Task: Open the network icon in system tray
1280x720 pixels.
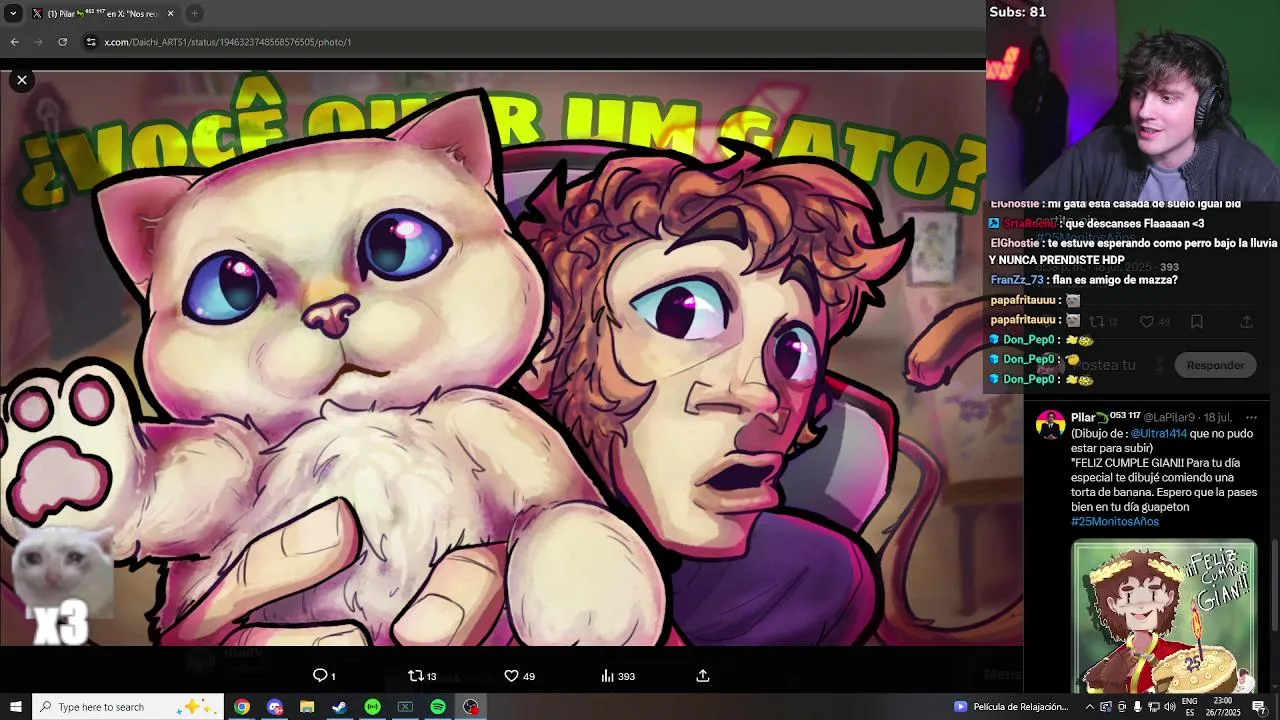Action: pos(1154,707)
